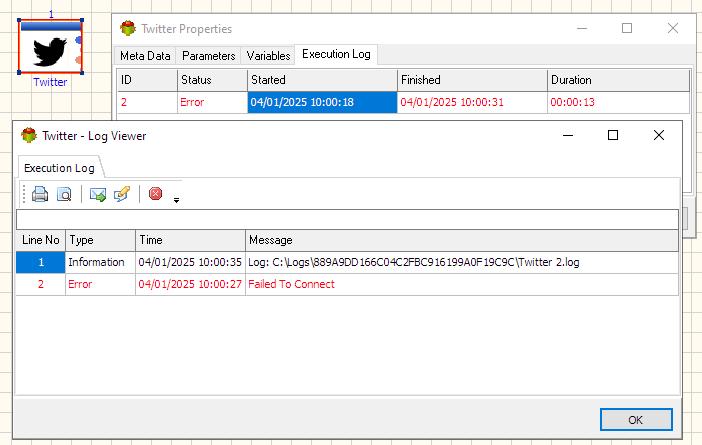Click the highlighted started time 10:00:18
The image size is (702, 445).
tap(322, 103)
